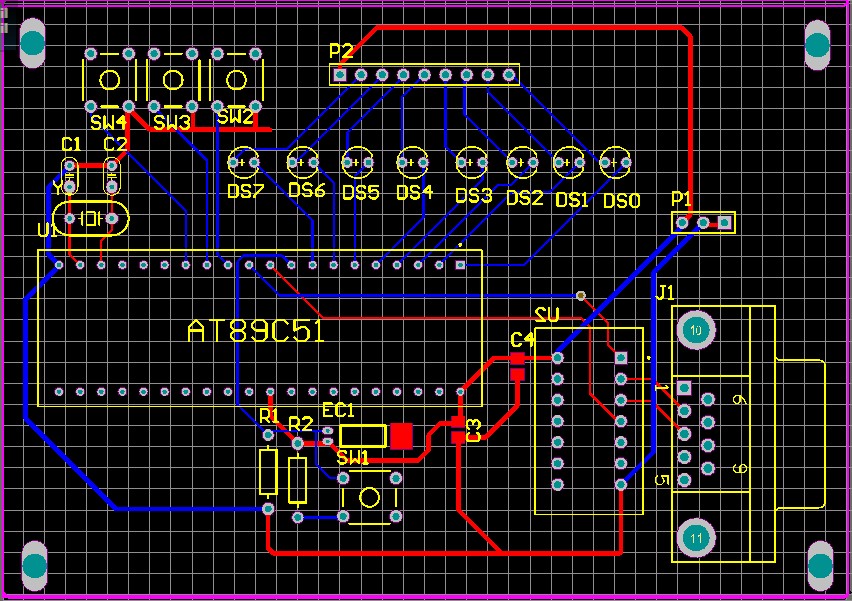
Task: Select the crystal oscillator body below C1 and C2
Action: point(91,218)
